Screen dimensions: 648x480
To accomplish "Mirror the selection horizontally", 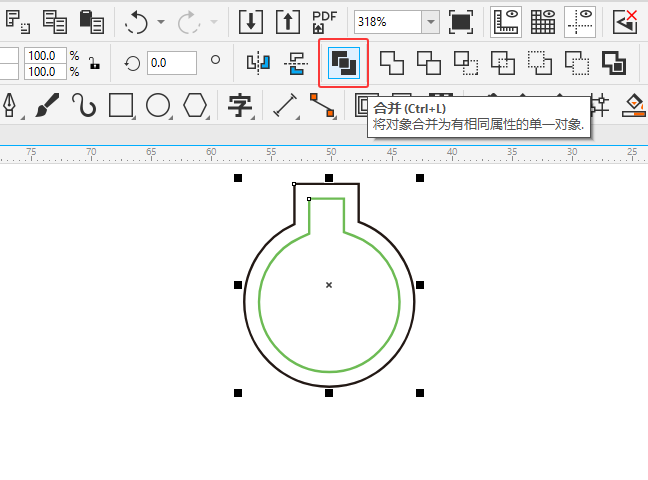I will coord(259,63).
